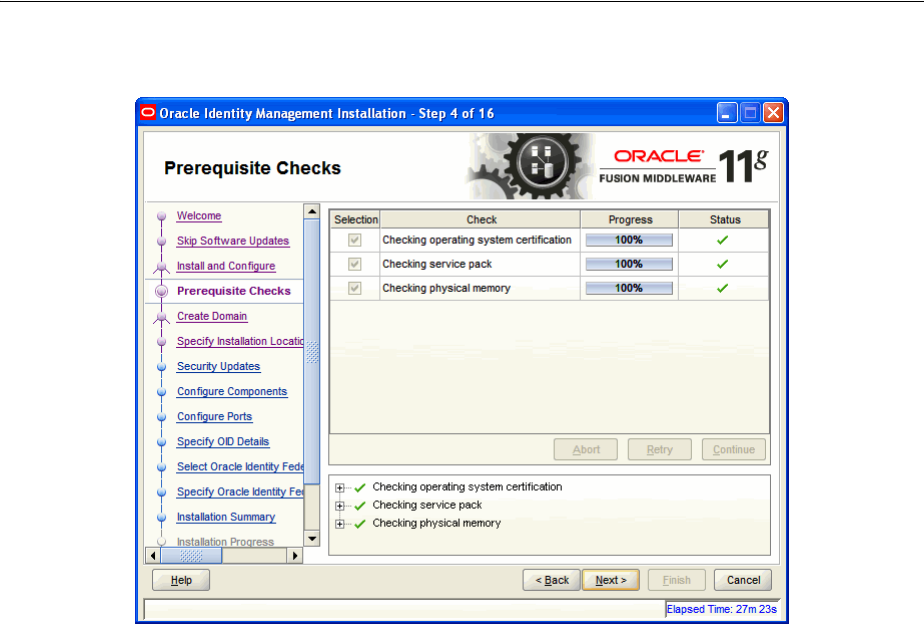Click the Back button
Screen dimensions: 924x624
[x=552, y=580]
